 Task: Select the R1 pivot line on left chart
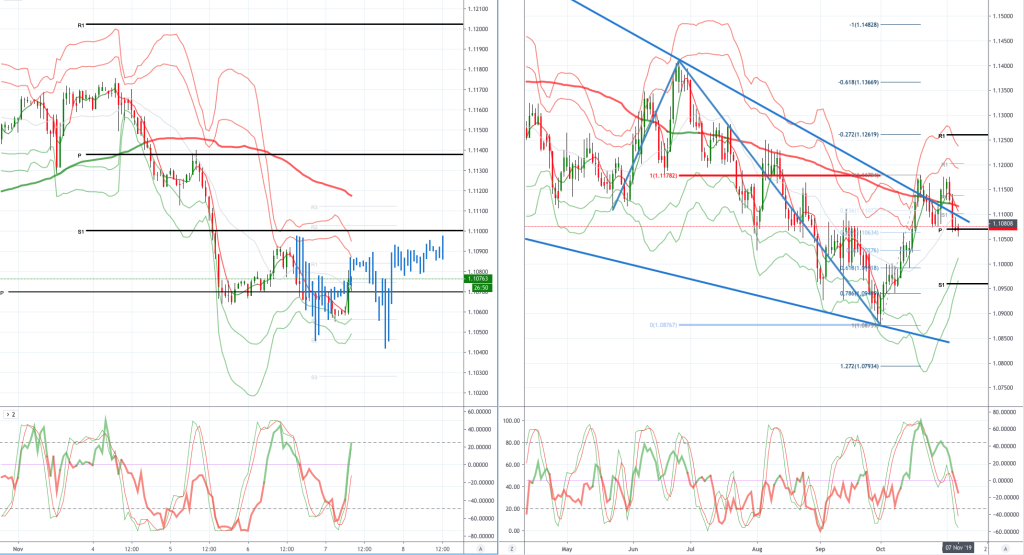coord(274,25)
